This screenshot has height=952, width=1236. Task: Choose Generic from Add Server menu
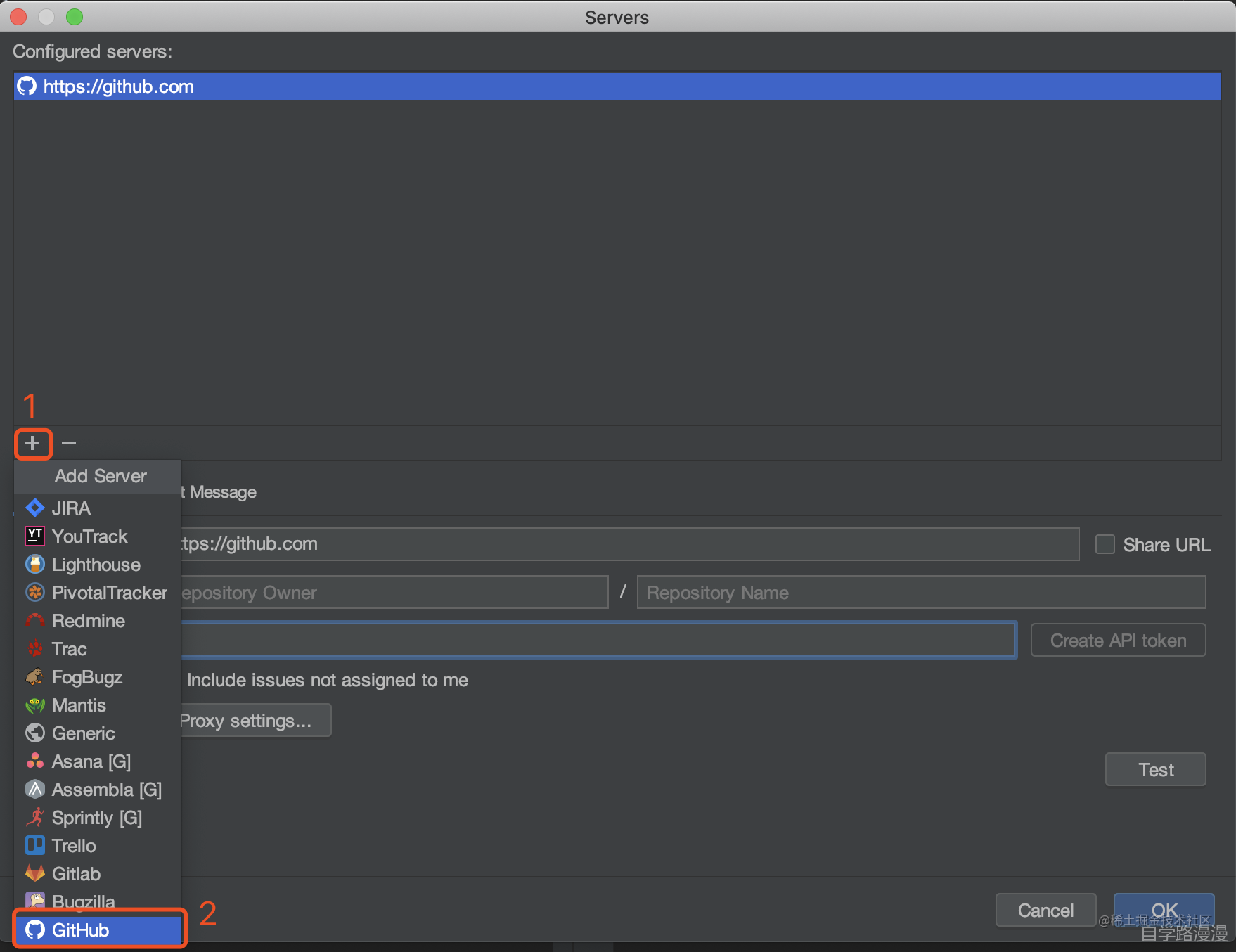tap(98, 733)
